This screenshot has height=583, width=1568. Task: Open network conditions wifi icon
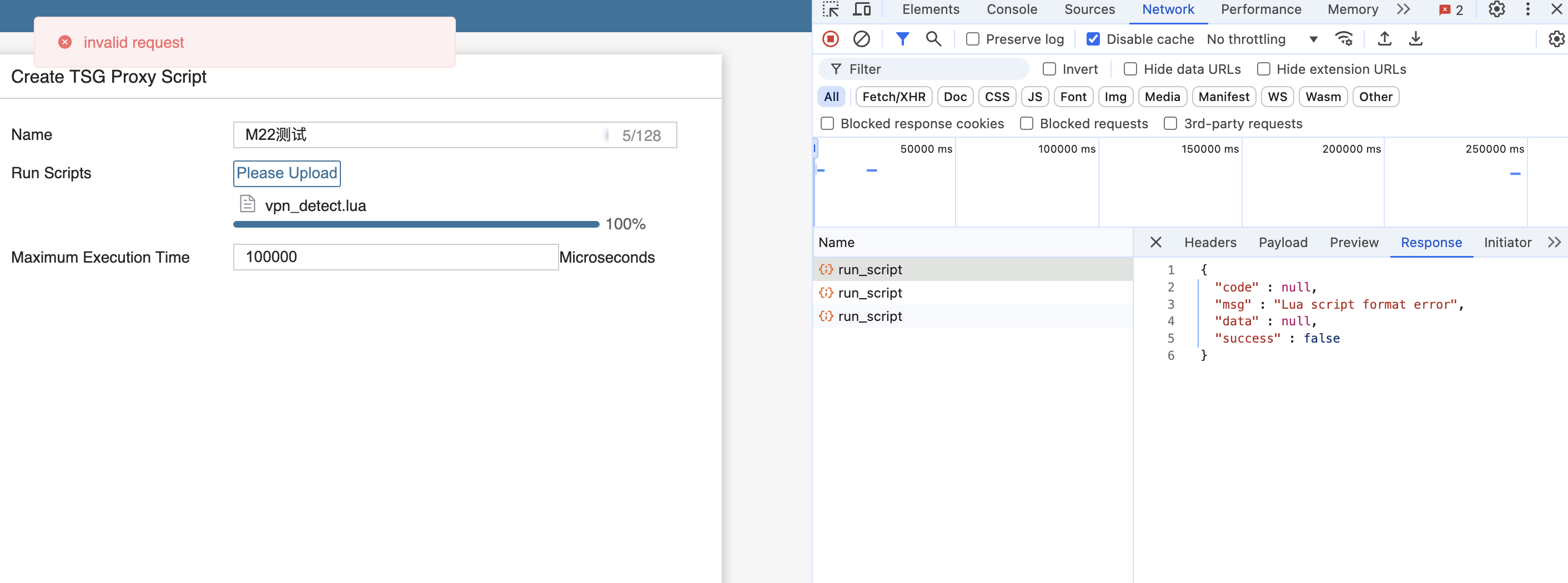click(1343, 39)
